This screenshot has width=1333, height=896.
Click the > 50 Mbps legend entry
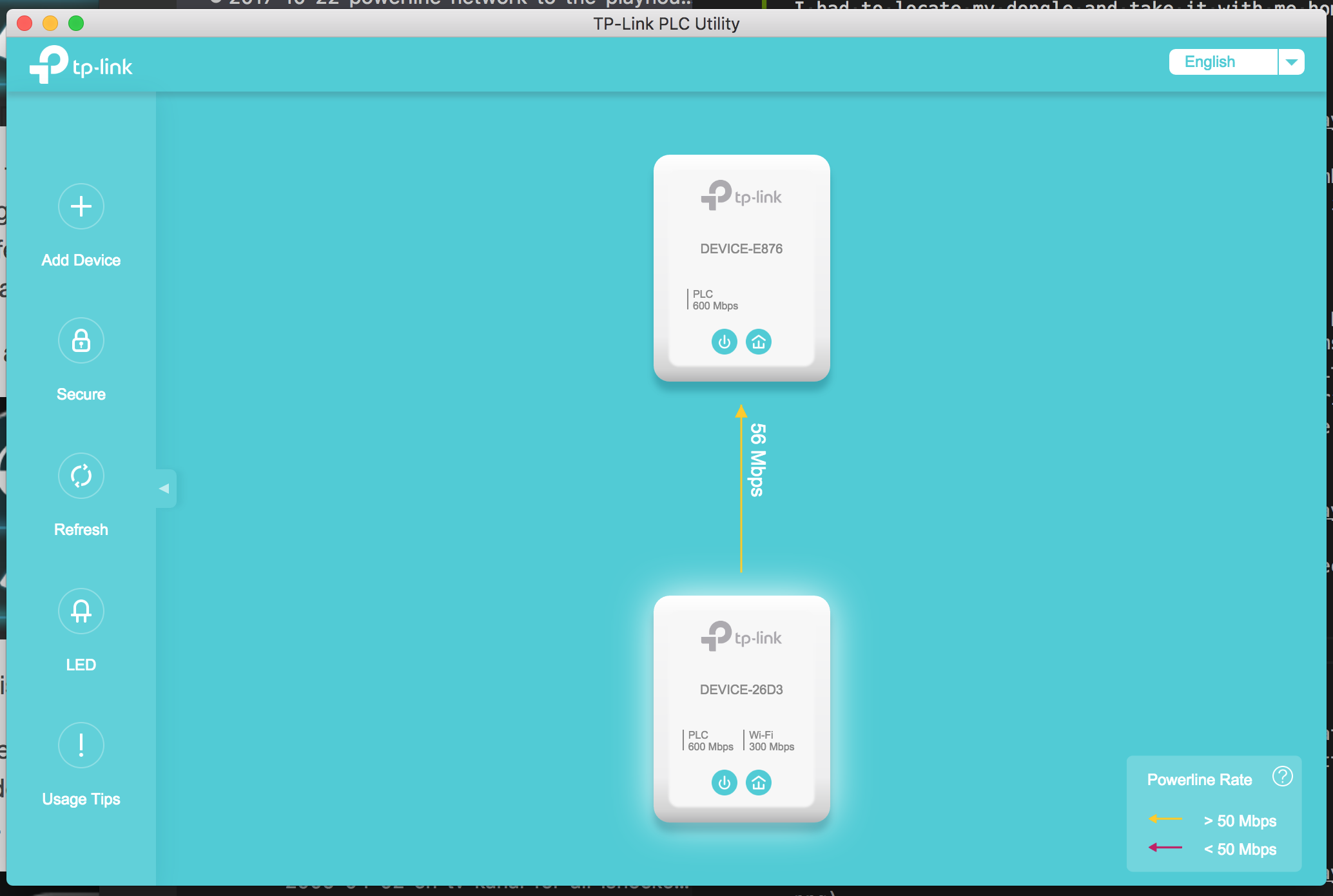[x=1240, y=821]
